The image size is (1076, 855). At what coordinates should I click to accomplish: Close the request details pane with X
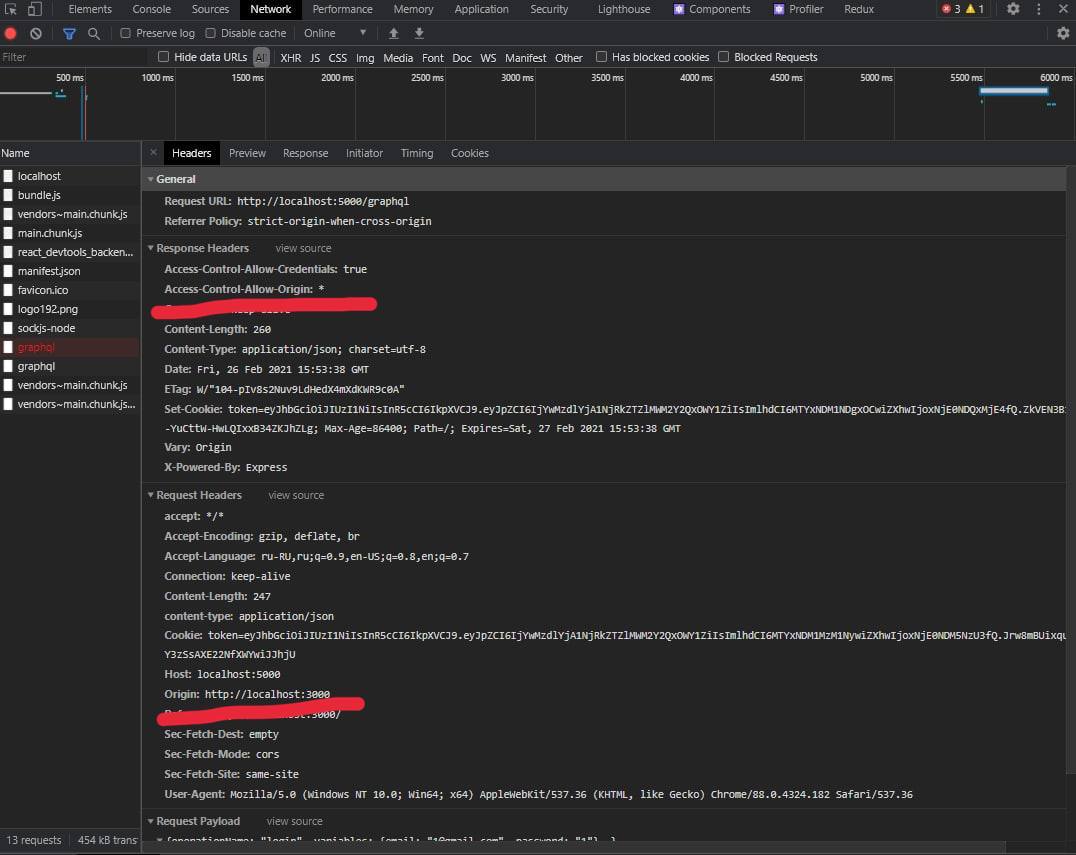click(x=153, y=152)
